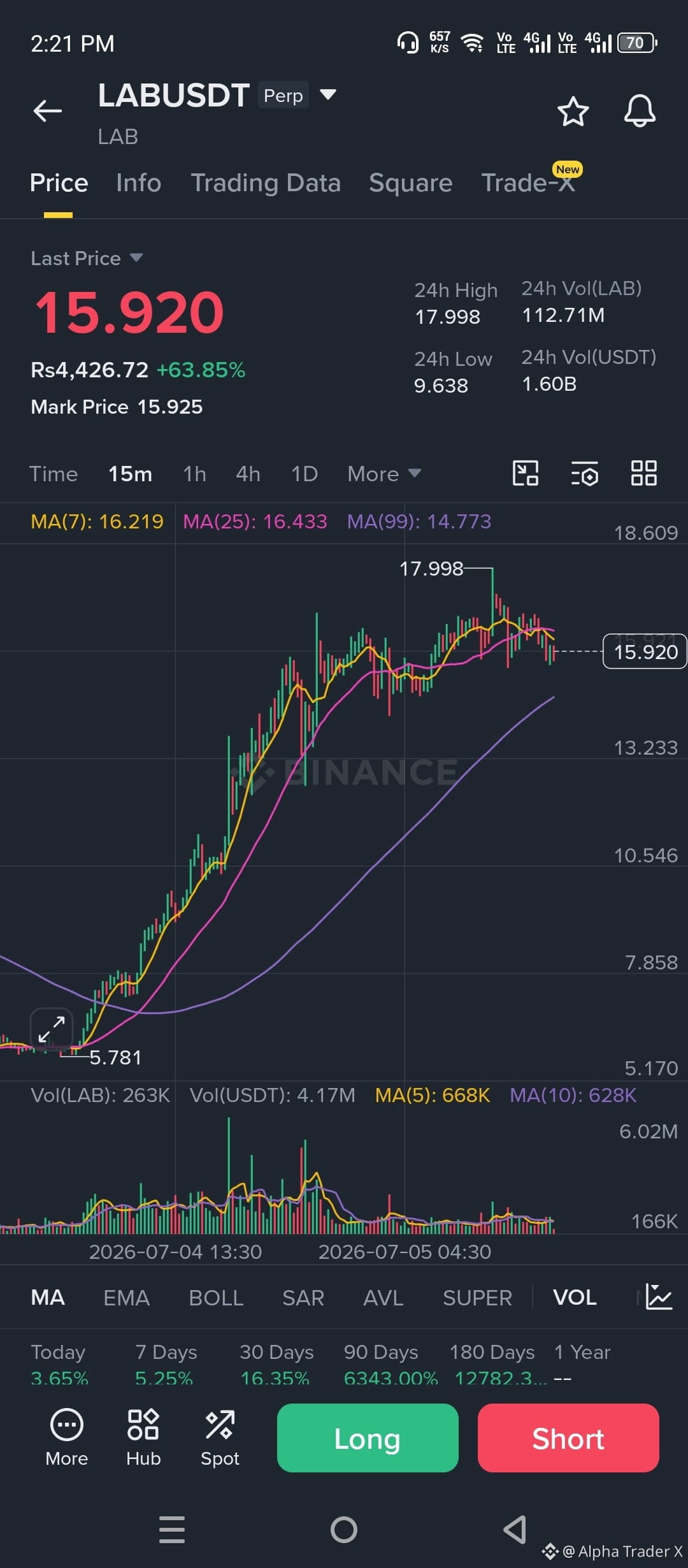The image size is (688, 1568).
Task: Tap the +63.85% change value
Action: tap(201, 370)
